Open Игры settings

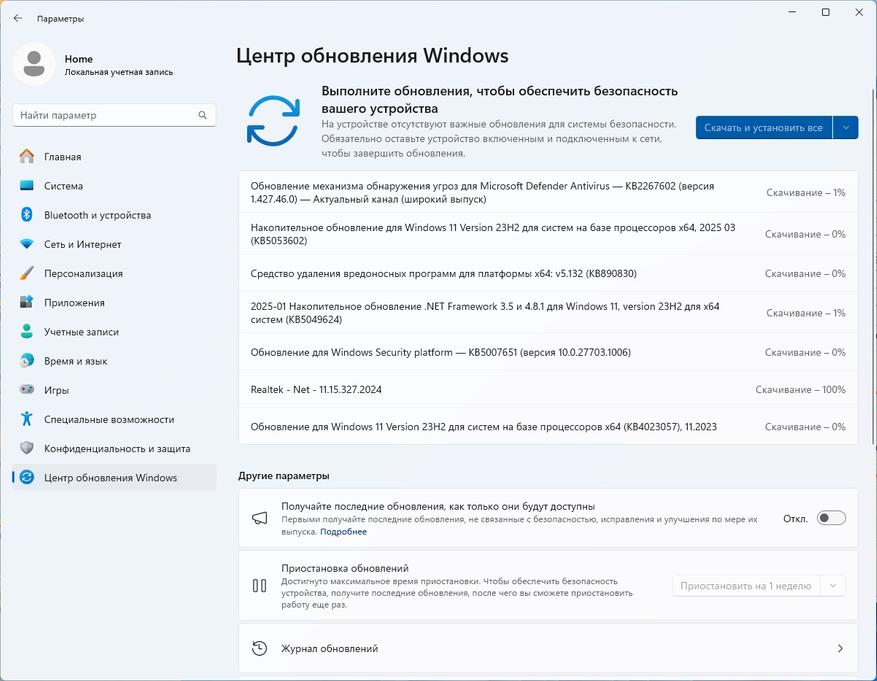pyautogui.click(x=114, y=390)
